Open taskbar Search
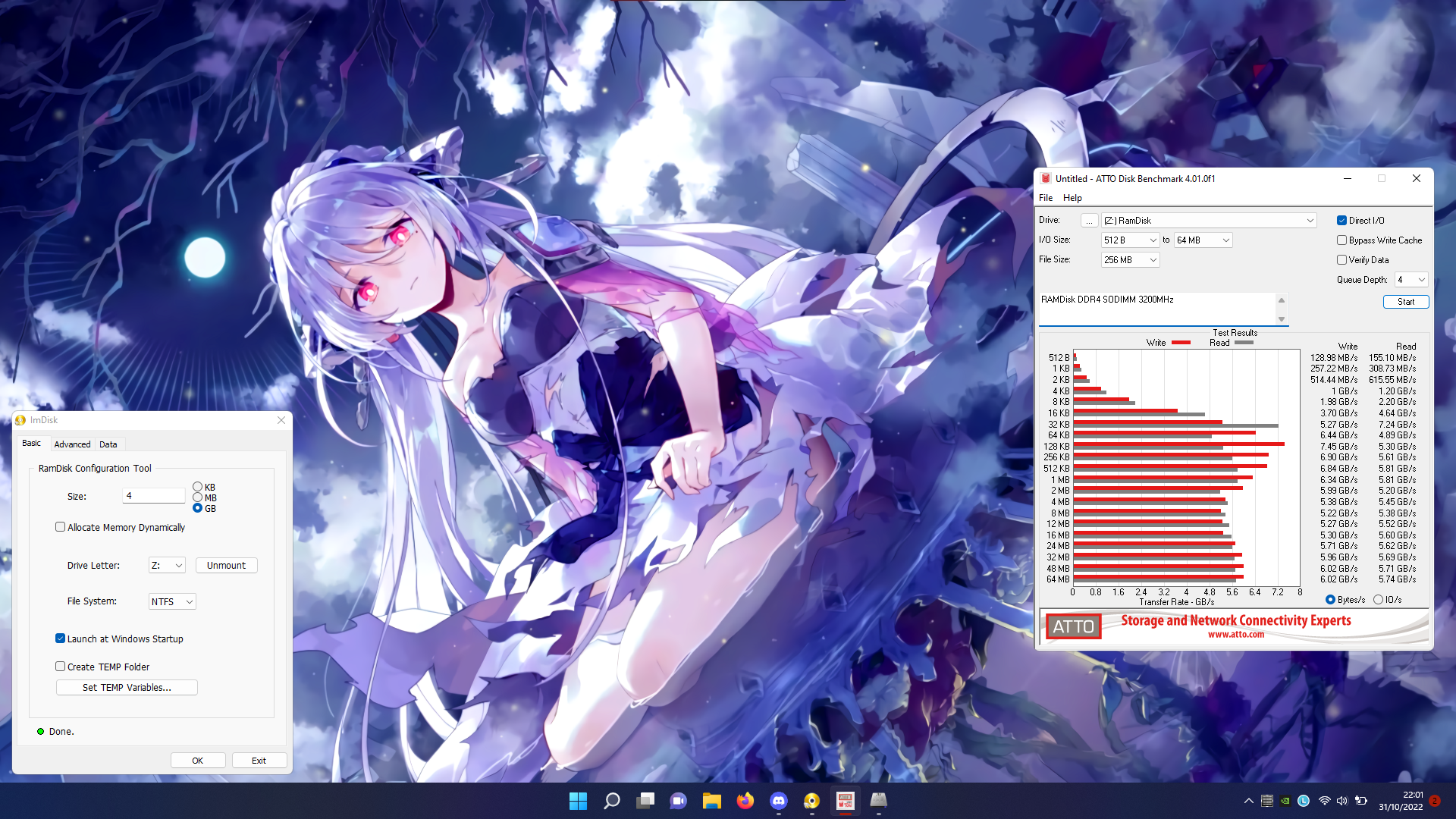1456x819 pixels. [612, 801]
